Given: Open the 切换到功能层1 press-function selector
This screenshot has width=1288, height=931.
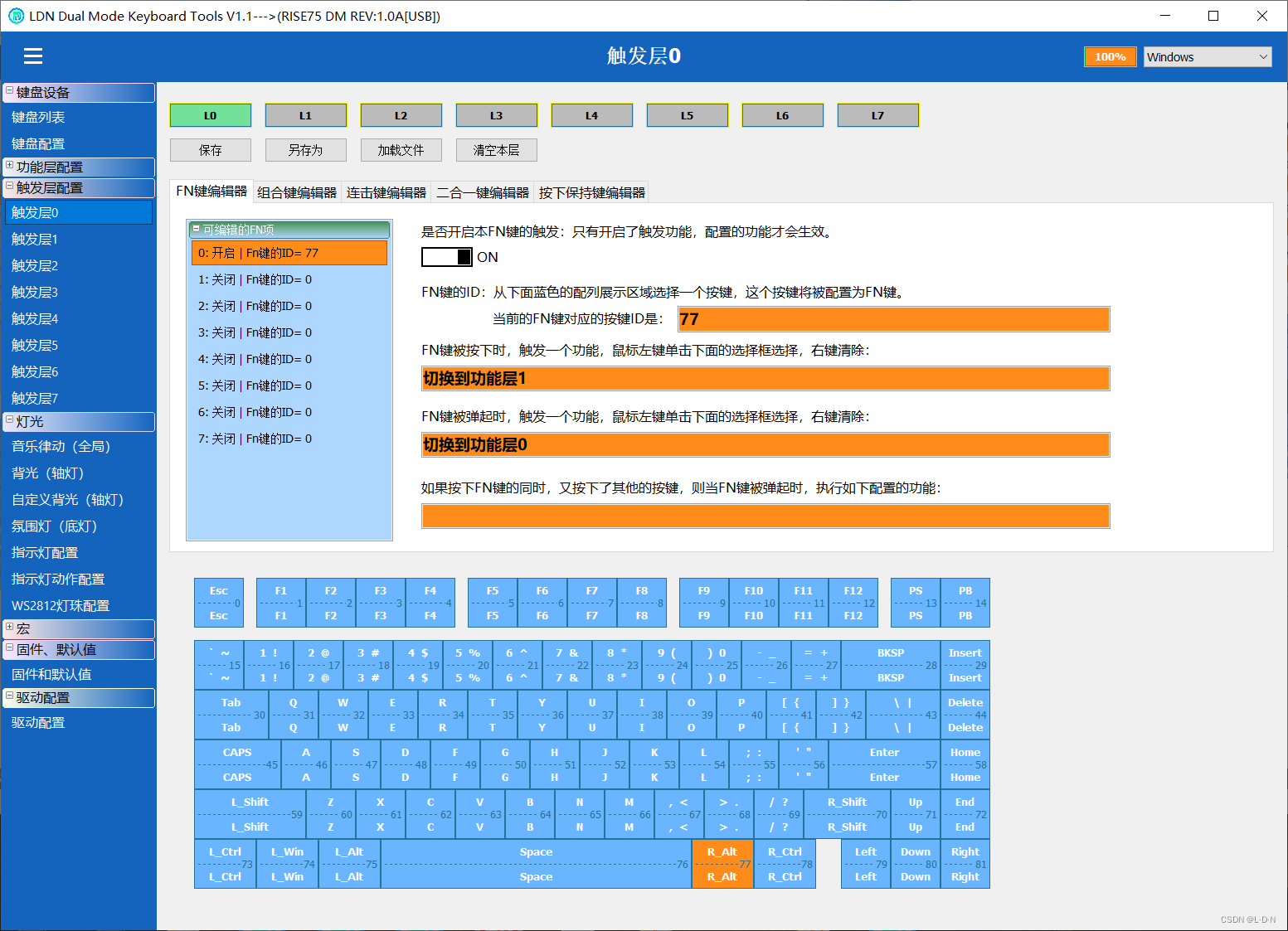Looking at the screenshot, I should coord(766,379).
